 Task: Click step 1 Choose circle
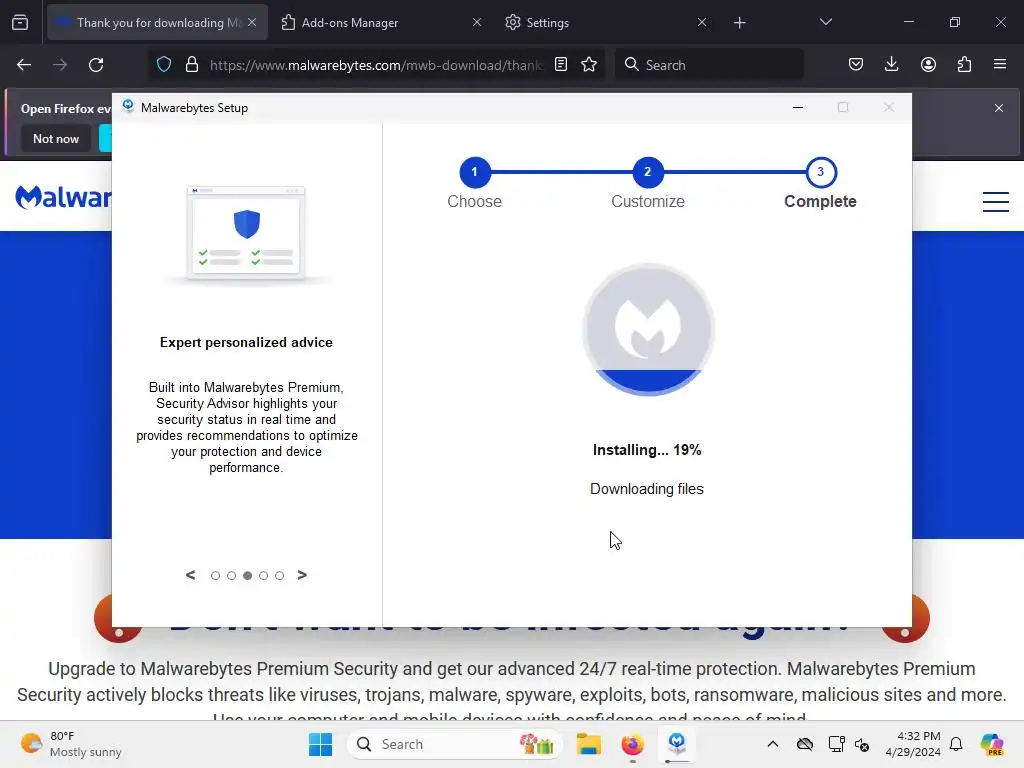click(x=474, y=172)
